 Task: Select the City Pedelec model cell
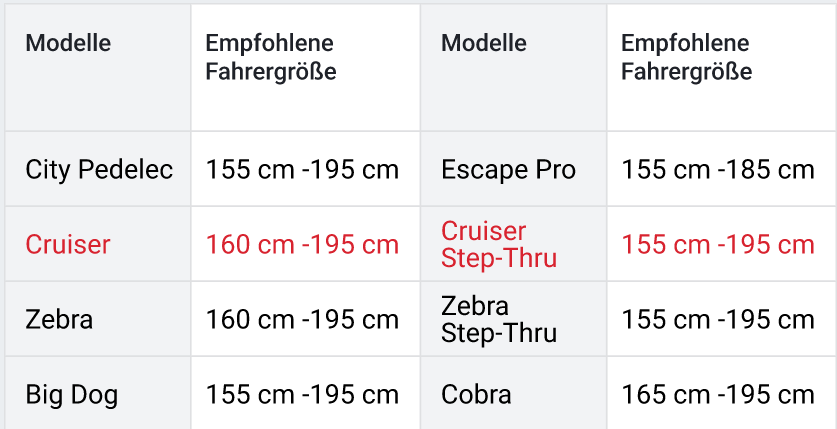point(99,169)
